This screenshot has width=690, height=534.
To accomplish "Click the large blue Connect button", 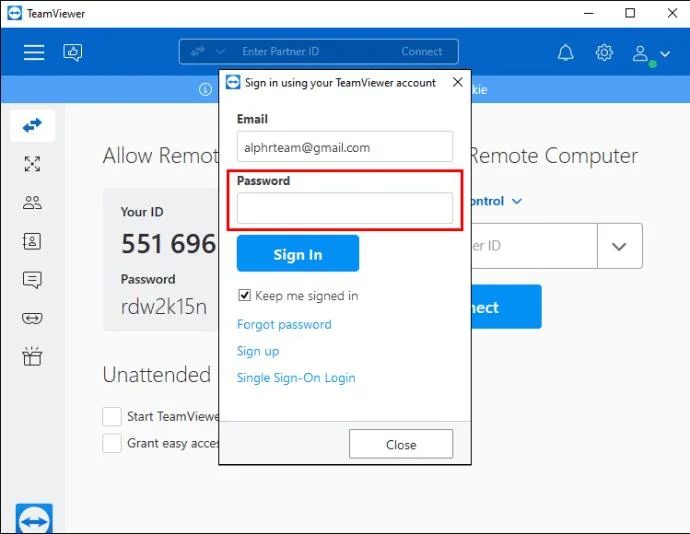I will pyautogui.click(x=506, y=307).
